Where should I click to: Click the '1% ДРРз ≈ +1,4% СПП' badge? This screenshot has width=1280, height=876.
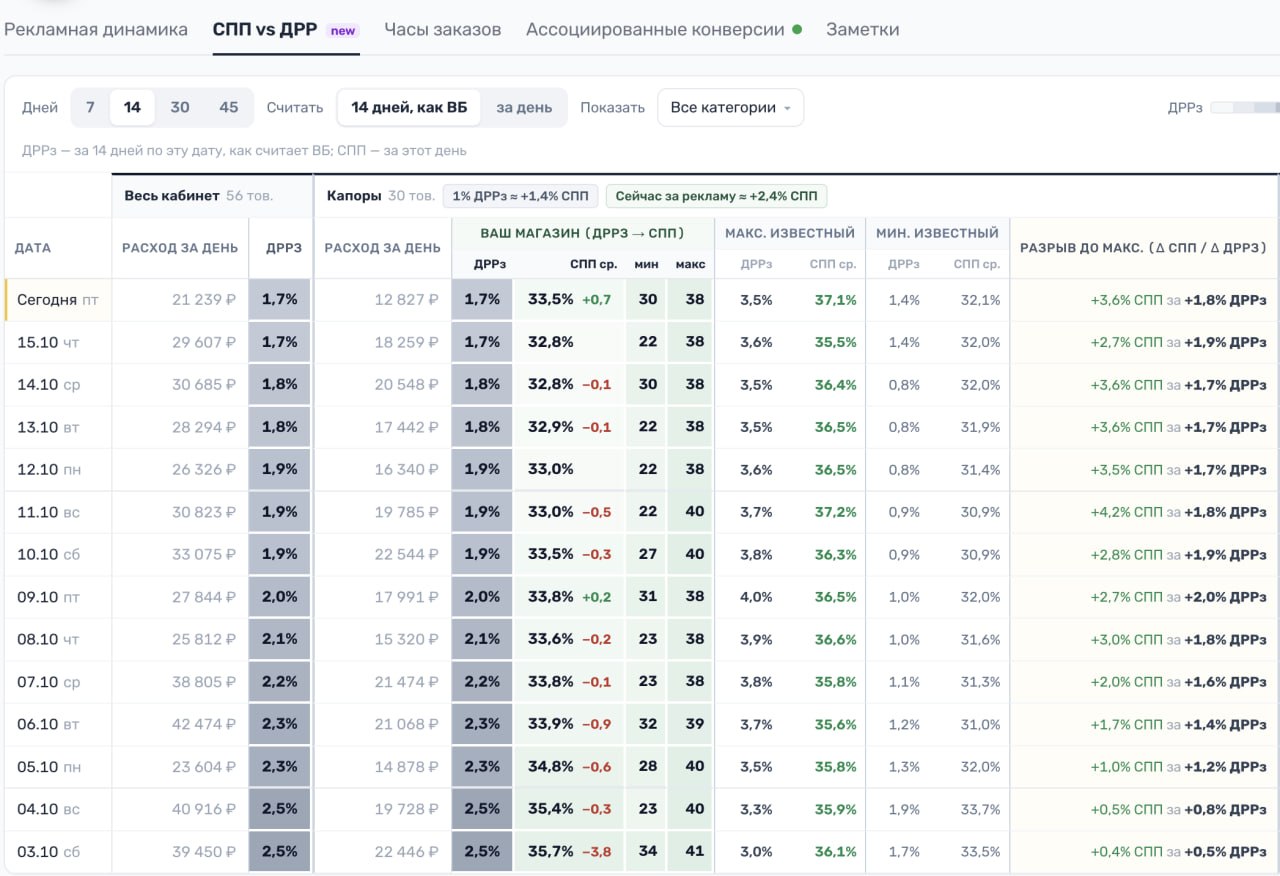pos(521,196)
